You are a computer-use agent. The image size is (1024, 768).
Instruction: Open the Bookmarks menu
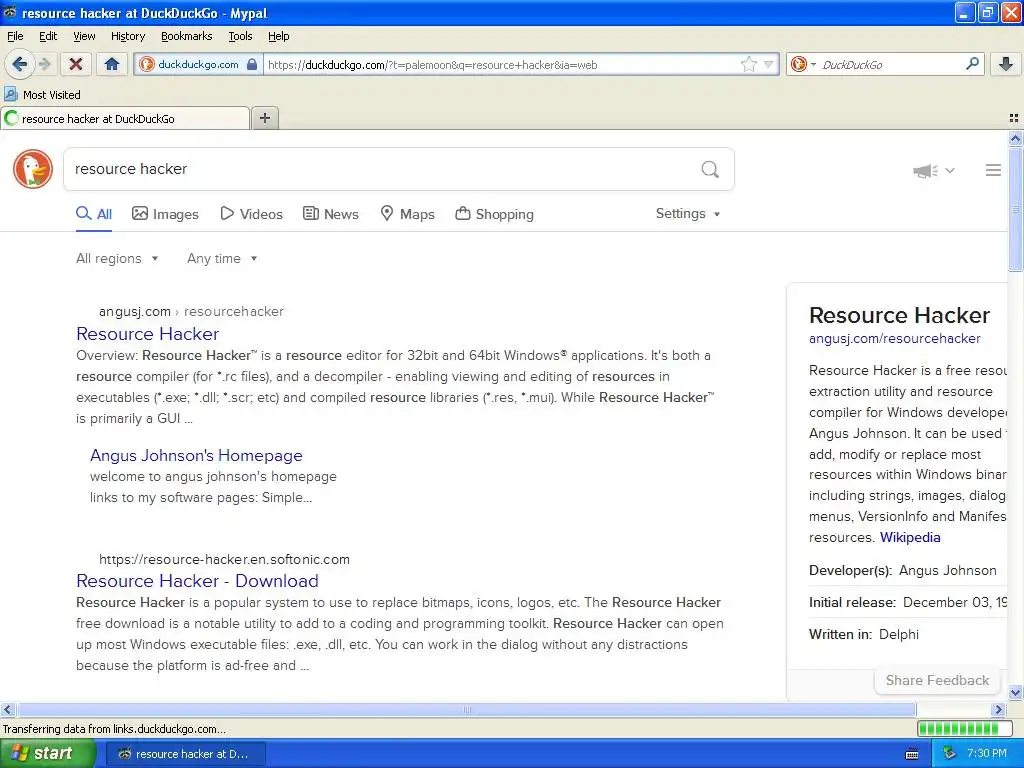click(187, 36)
